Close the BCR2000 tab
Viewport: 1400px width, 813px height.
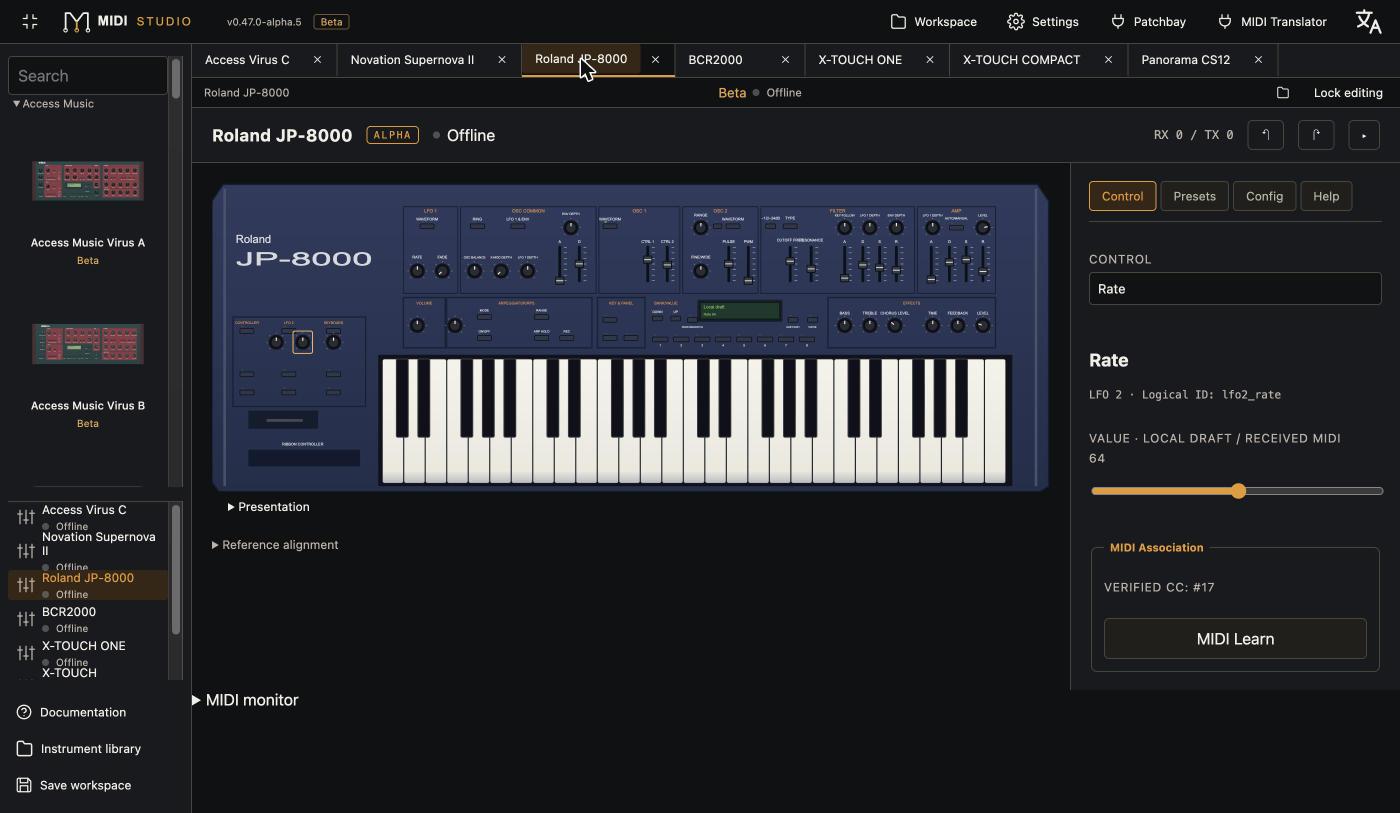click(785, 60)
